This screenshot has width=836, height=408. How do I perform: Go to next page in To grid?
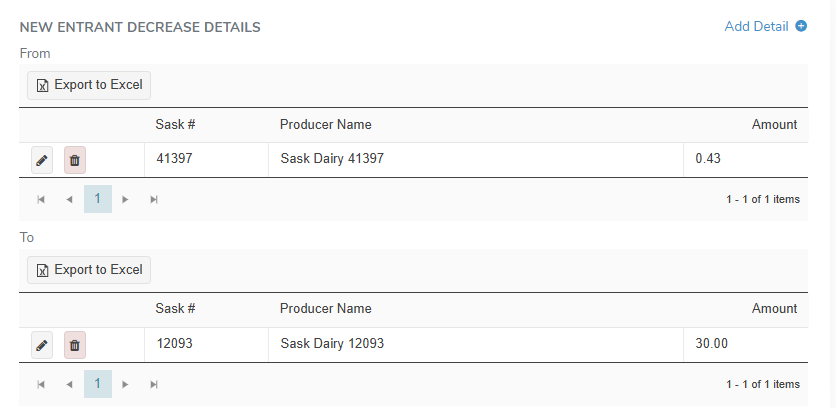tap(125, 384)
